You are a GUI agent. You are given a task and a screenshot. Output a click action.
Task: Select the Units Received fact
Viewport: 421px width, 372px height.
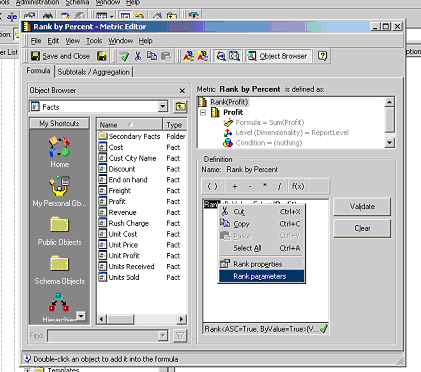(127, 266)
